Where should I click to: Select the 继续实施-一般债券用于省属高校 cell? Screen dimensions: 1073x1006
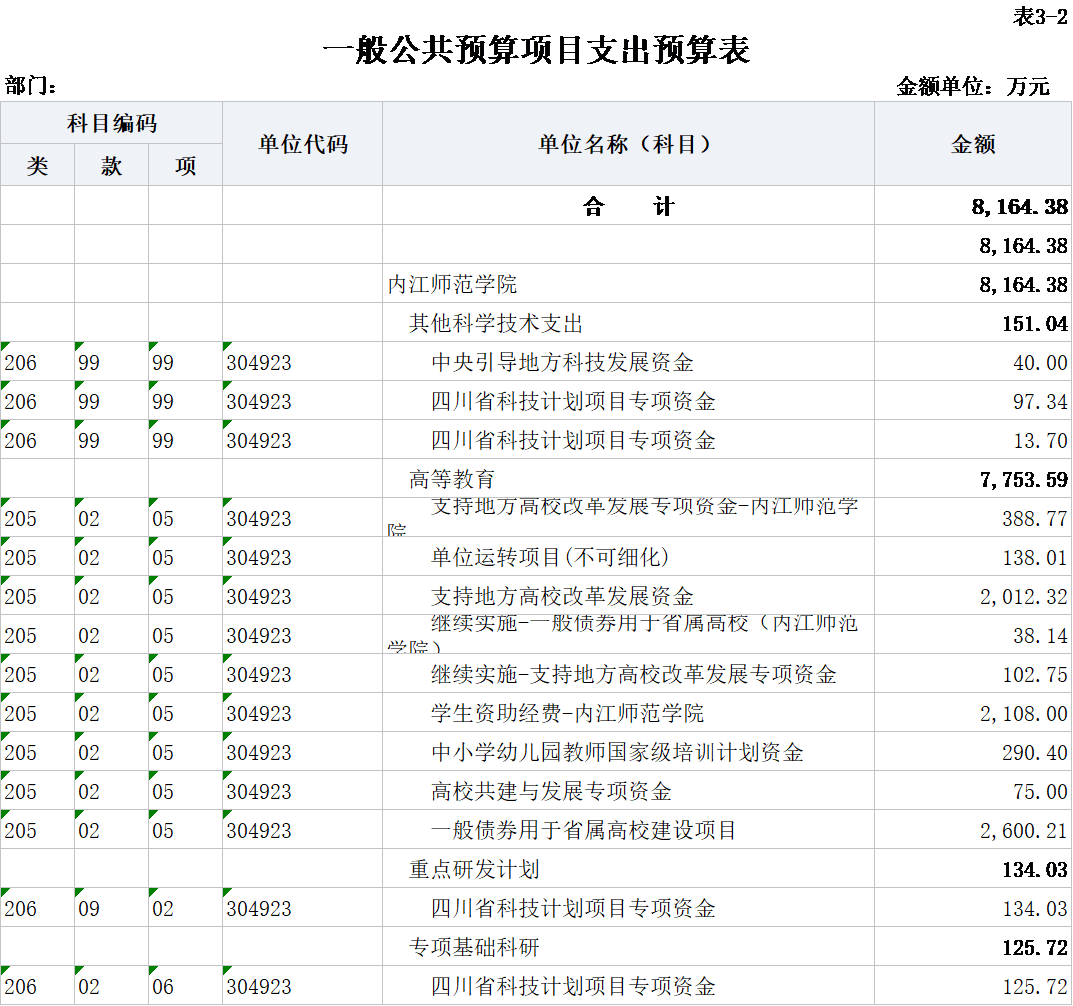(x=628, y=634)
